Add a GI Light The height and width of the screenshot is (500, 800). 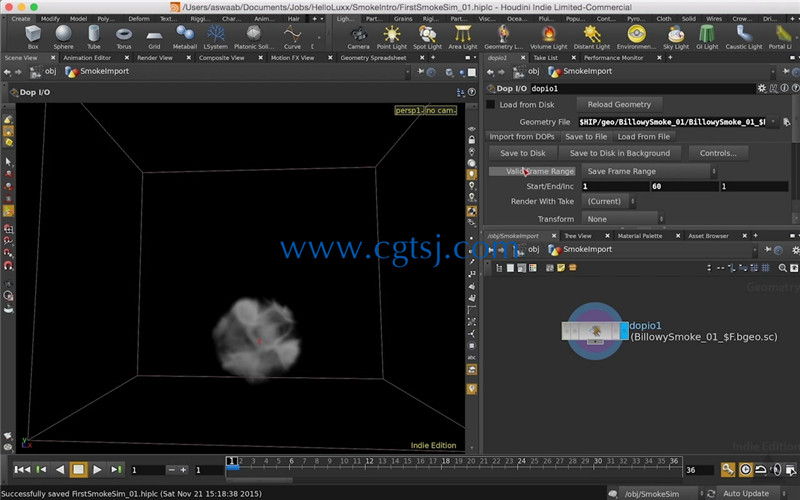pyautogui.click(x=707, y=37)
